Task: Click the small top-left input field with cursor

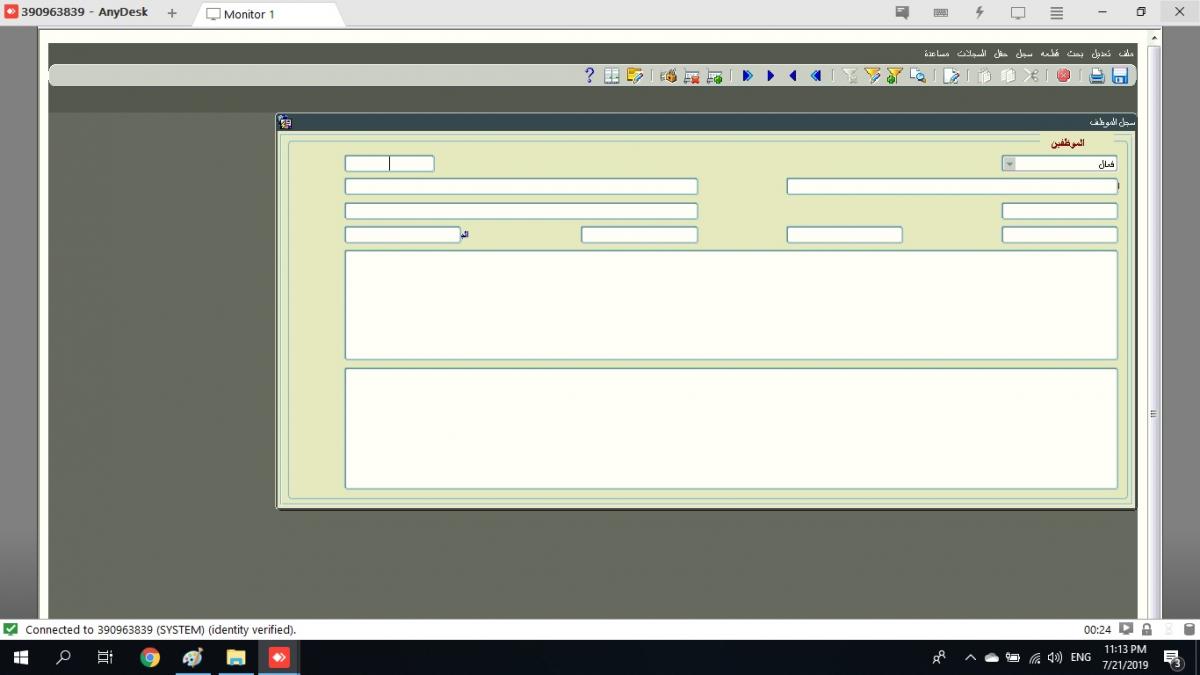Action: point(389,163)
